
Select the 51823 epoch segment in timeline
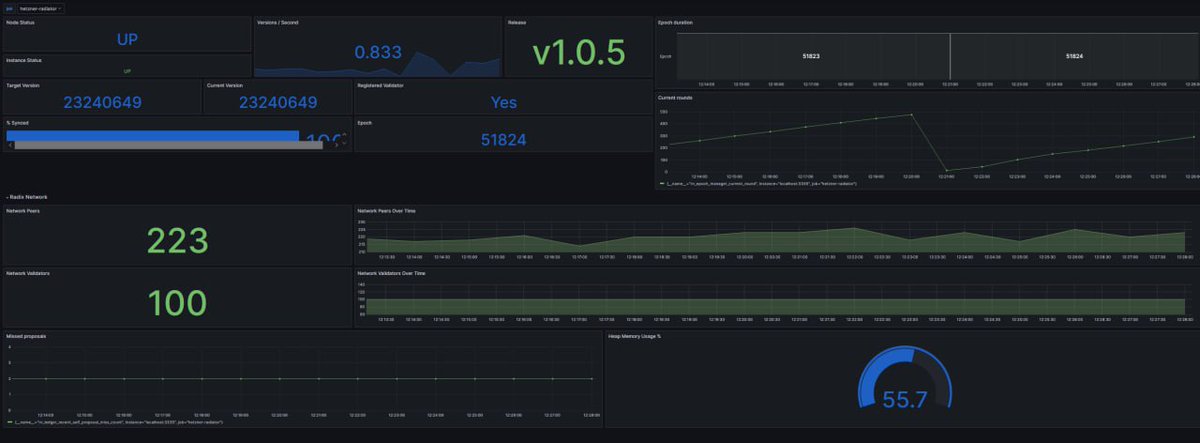[x=812, y=57]
